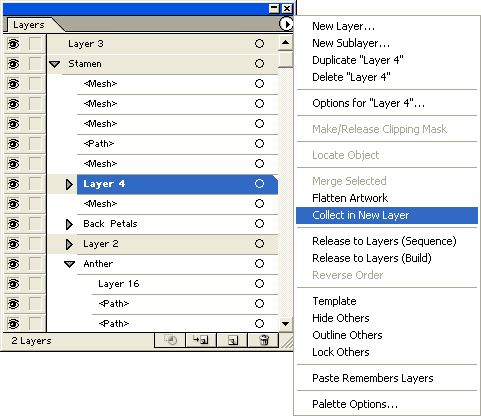Hide Layer 3 with its eye icon
Screen dimensions: 481x416
point(13,44)
